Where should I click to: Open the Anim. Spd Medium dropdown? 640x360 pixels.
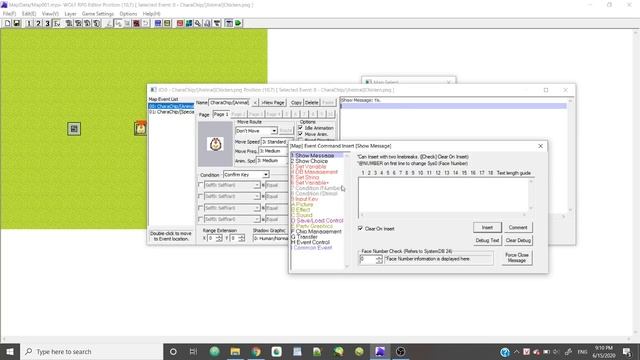pos(272,160)
